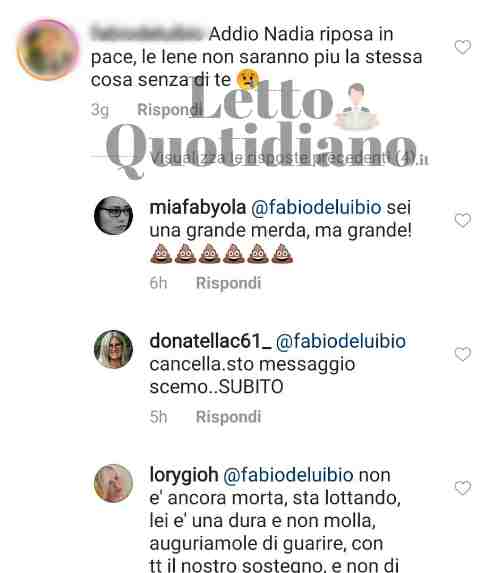Reply to the 'Addio Nadia' comment
This screenshot has width=502, height=573.
click(168, 110)
